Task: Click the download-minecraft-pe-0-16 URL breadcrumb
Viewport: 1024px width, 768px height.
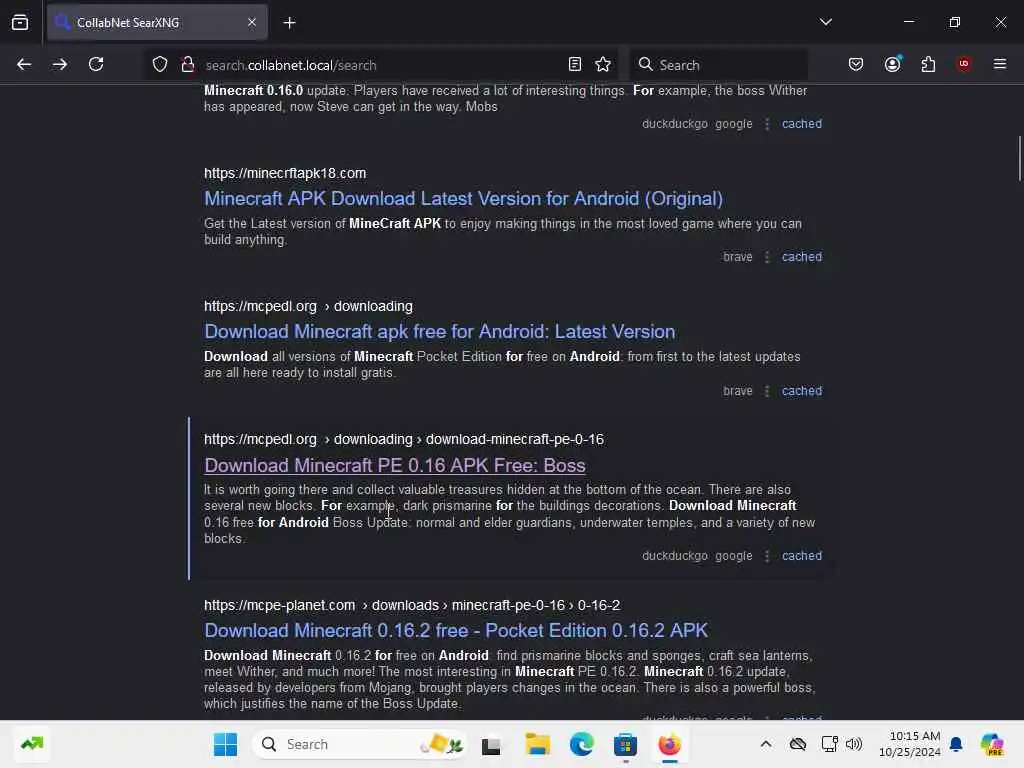Action: click(515, 440)
